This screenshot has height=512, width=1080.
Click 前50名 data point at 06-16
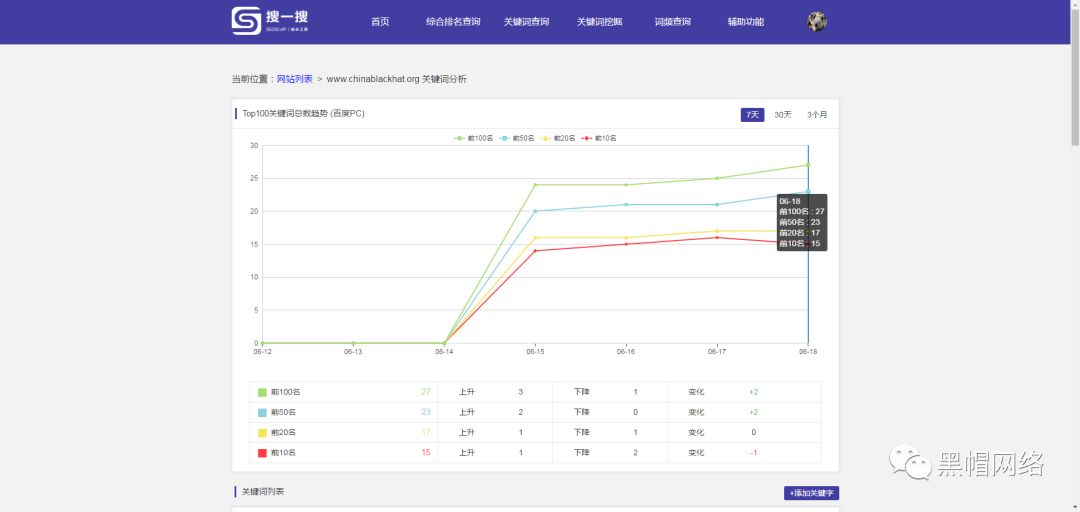click(x=626, y=205)
